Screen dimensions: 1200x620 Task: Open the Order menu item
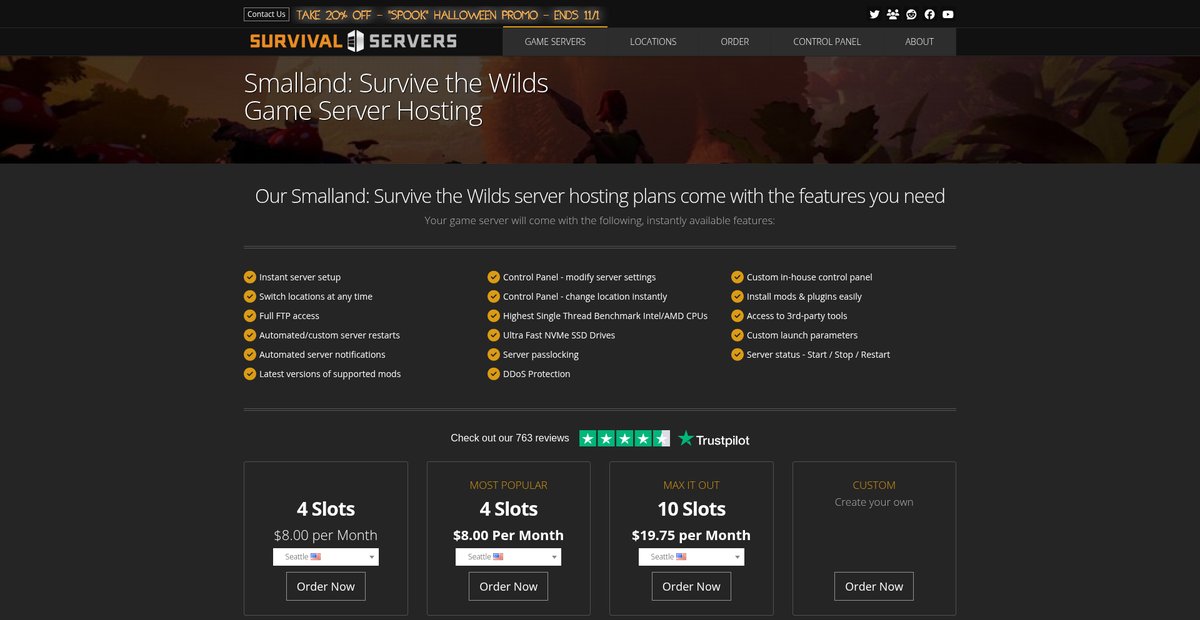[x=735, y=41]
